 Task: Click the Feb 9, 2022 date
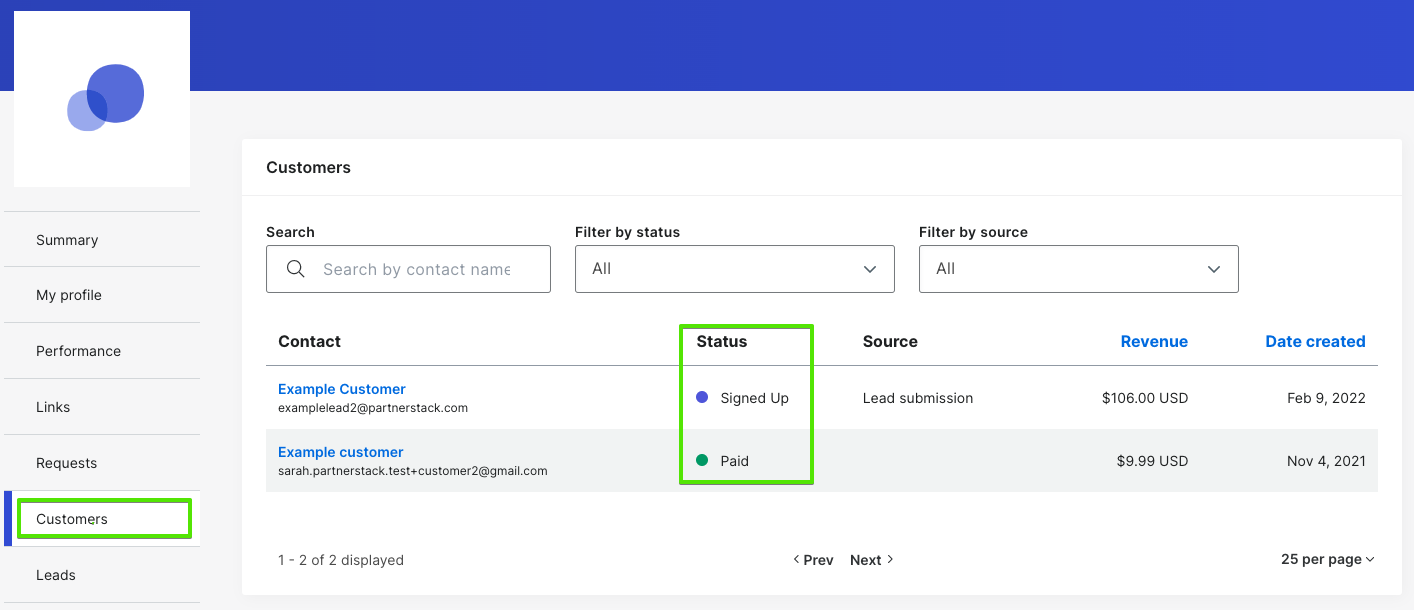(x=1326, y=398)
